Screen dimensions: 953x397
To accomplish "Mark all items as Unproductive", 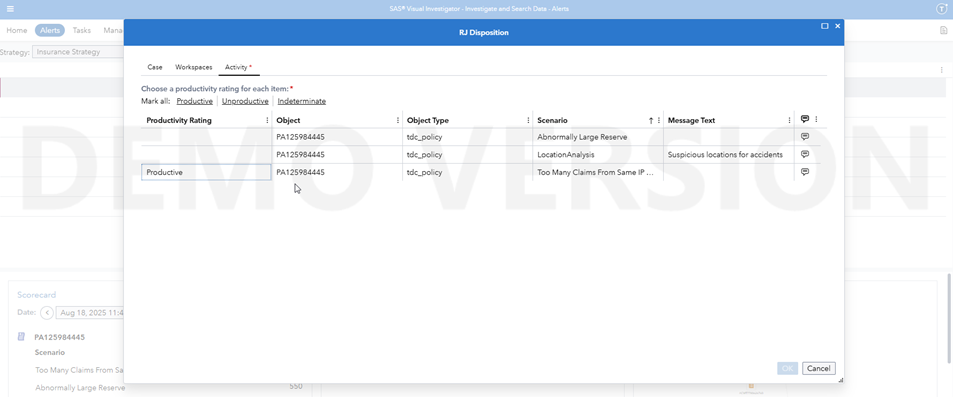I will [x=245, y=101].
